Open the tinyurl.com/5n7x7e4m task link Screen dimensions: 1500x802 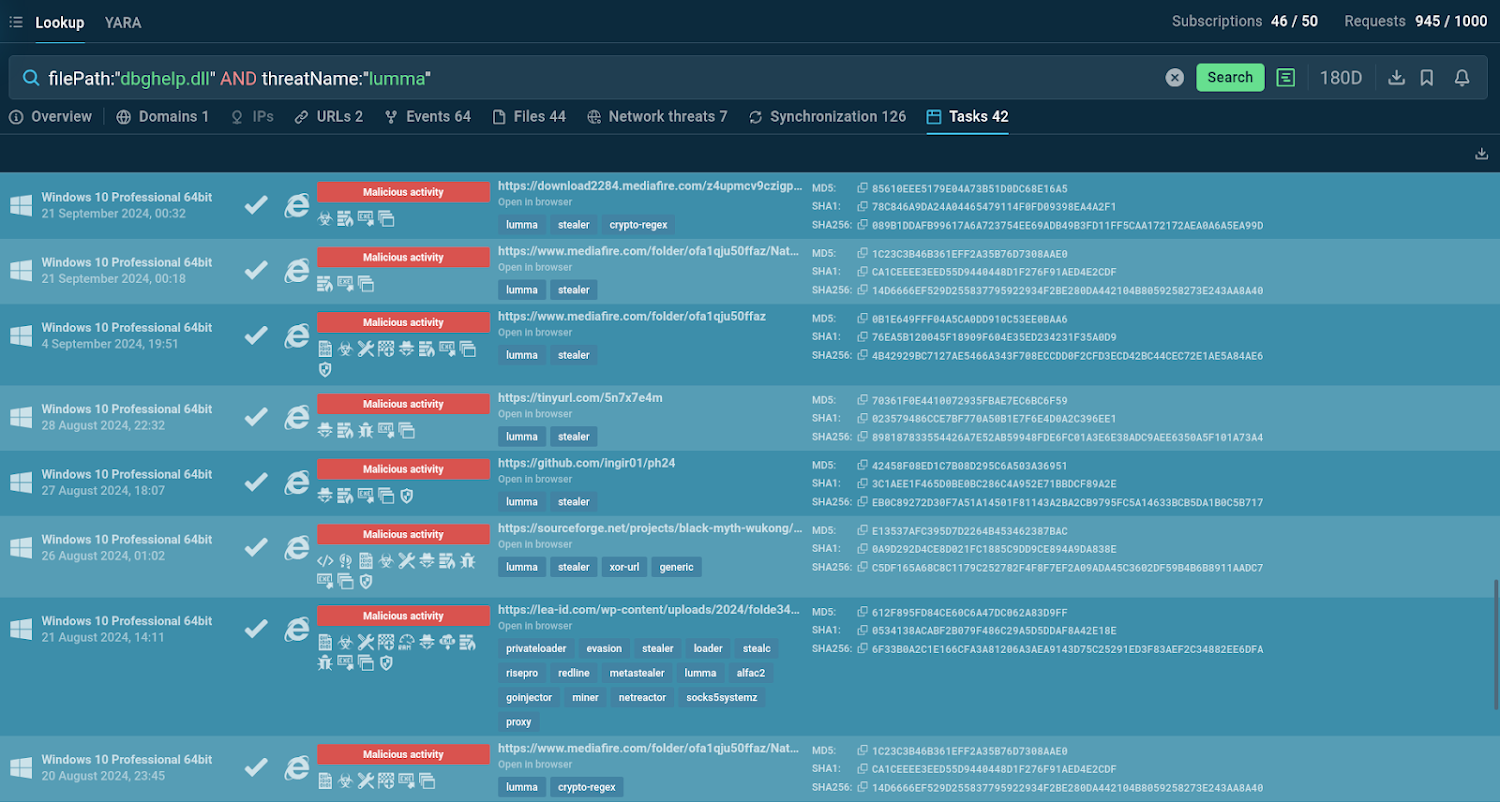580,398
